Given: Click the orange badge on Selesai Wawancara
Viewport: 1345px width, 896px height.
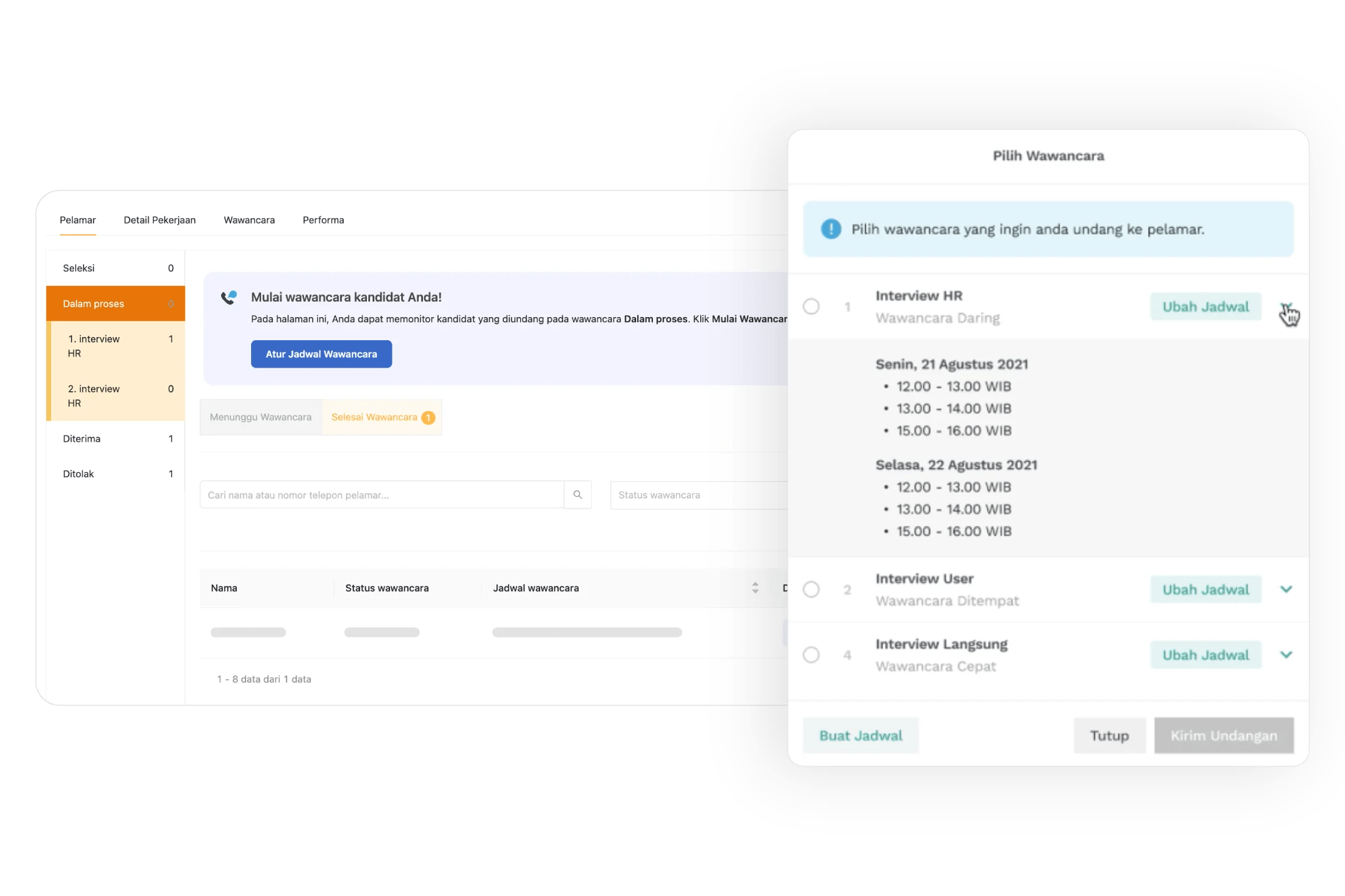Looking at the screenshot, I should (x=428, y=417).
